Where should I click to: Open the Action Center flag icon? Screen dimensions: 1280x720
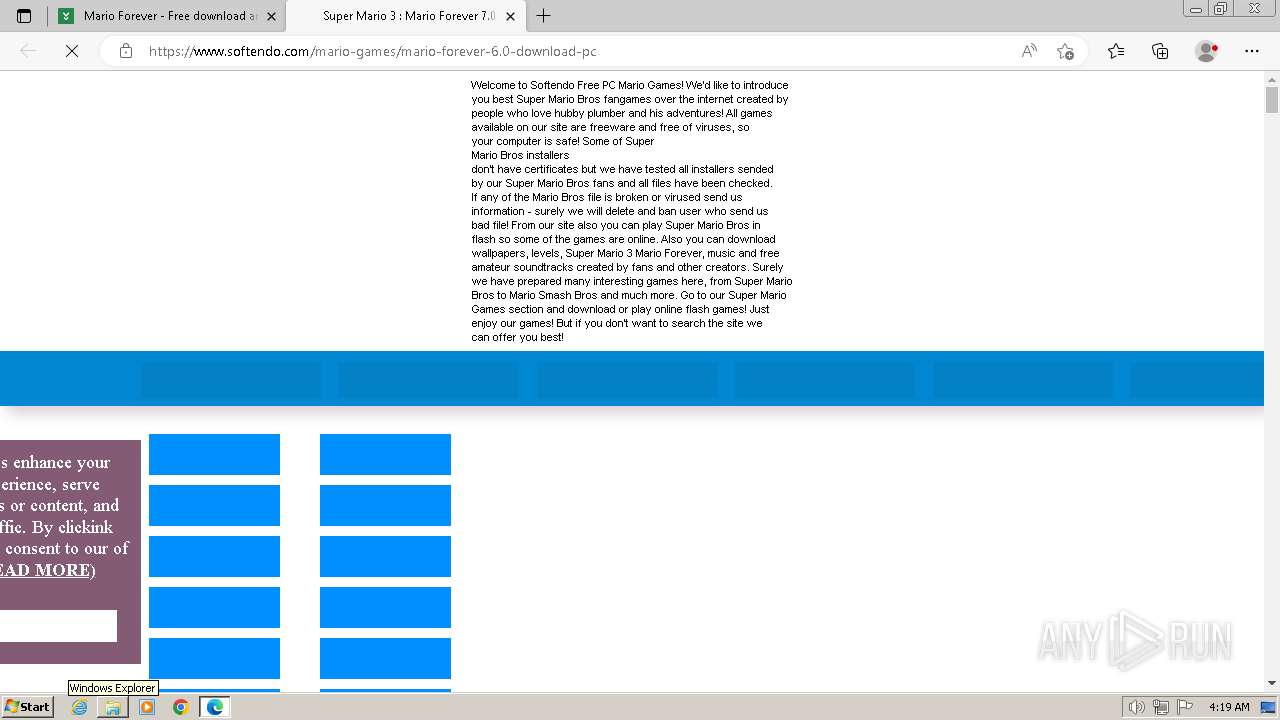click(1185, 707)
